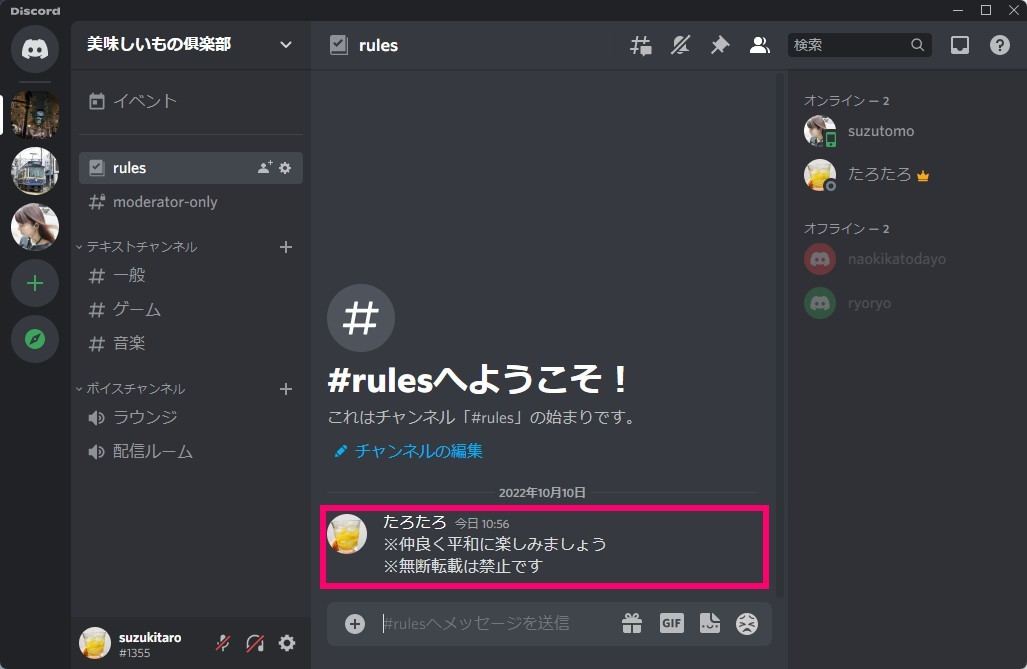Screen dimensions: 1027x669
Task: Click the Discord home button
Action: (34, 49)
